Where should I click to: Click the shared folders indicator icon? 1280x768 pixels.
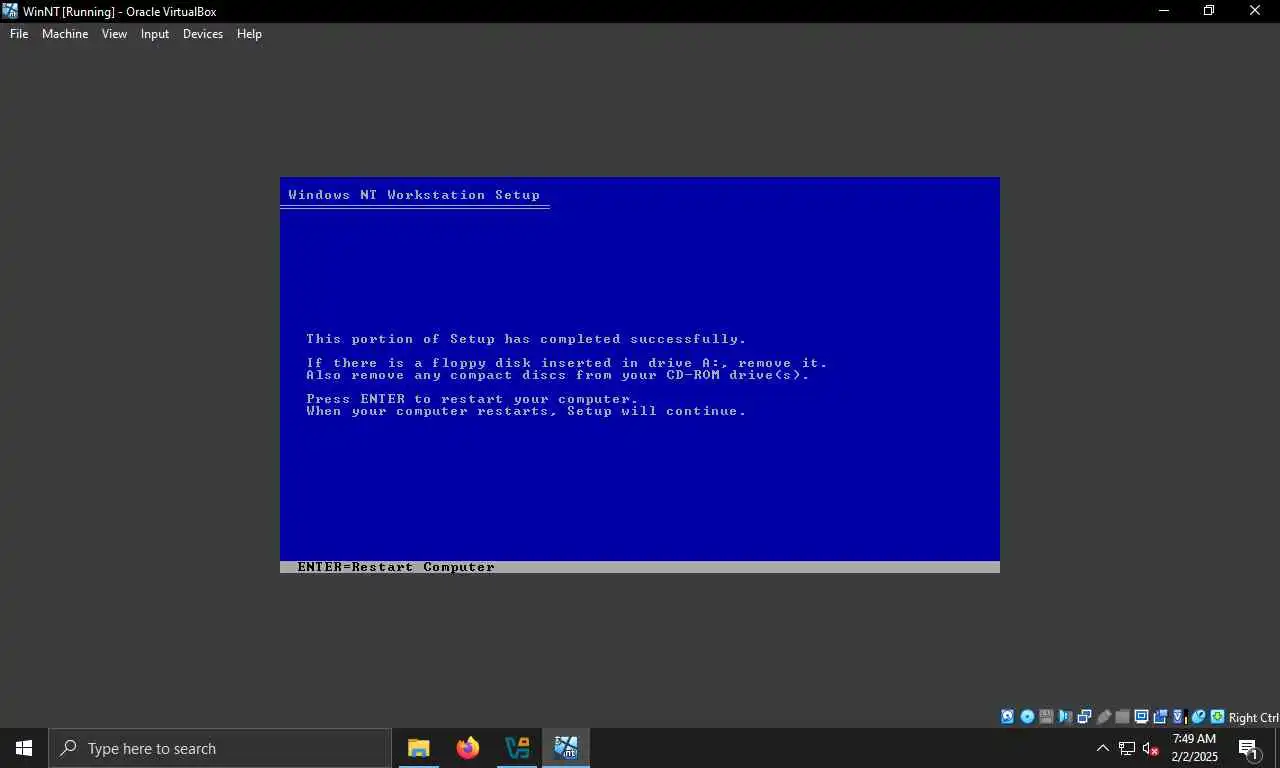coord(1122,717)
